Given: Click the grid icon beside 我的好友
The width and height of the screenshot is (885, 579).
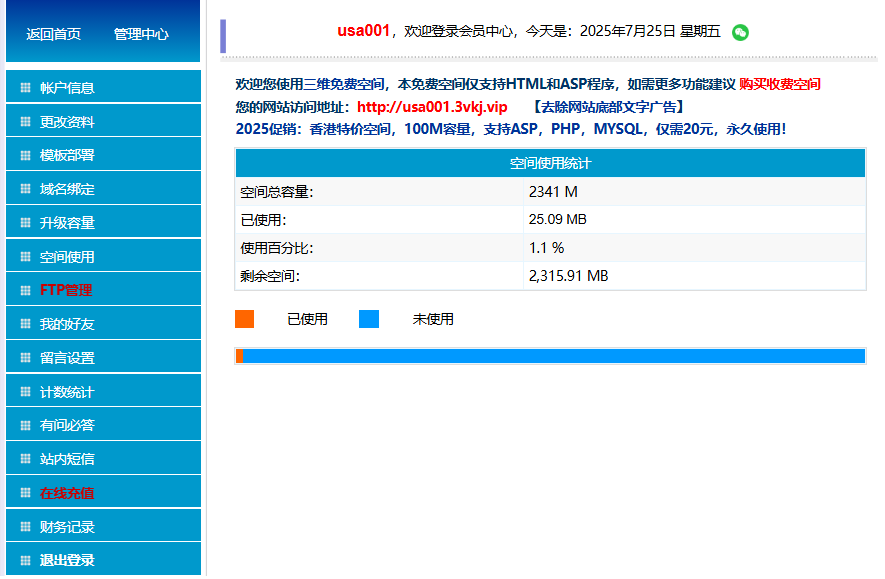Looking at the screenshot, I should point(25,323).
